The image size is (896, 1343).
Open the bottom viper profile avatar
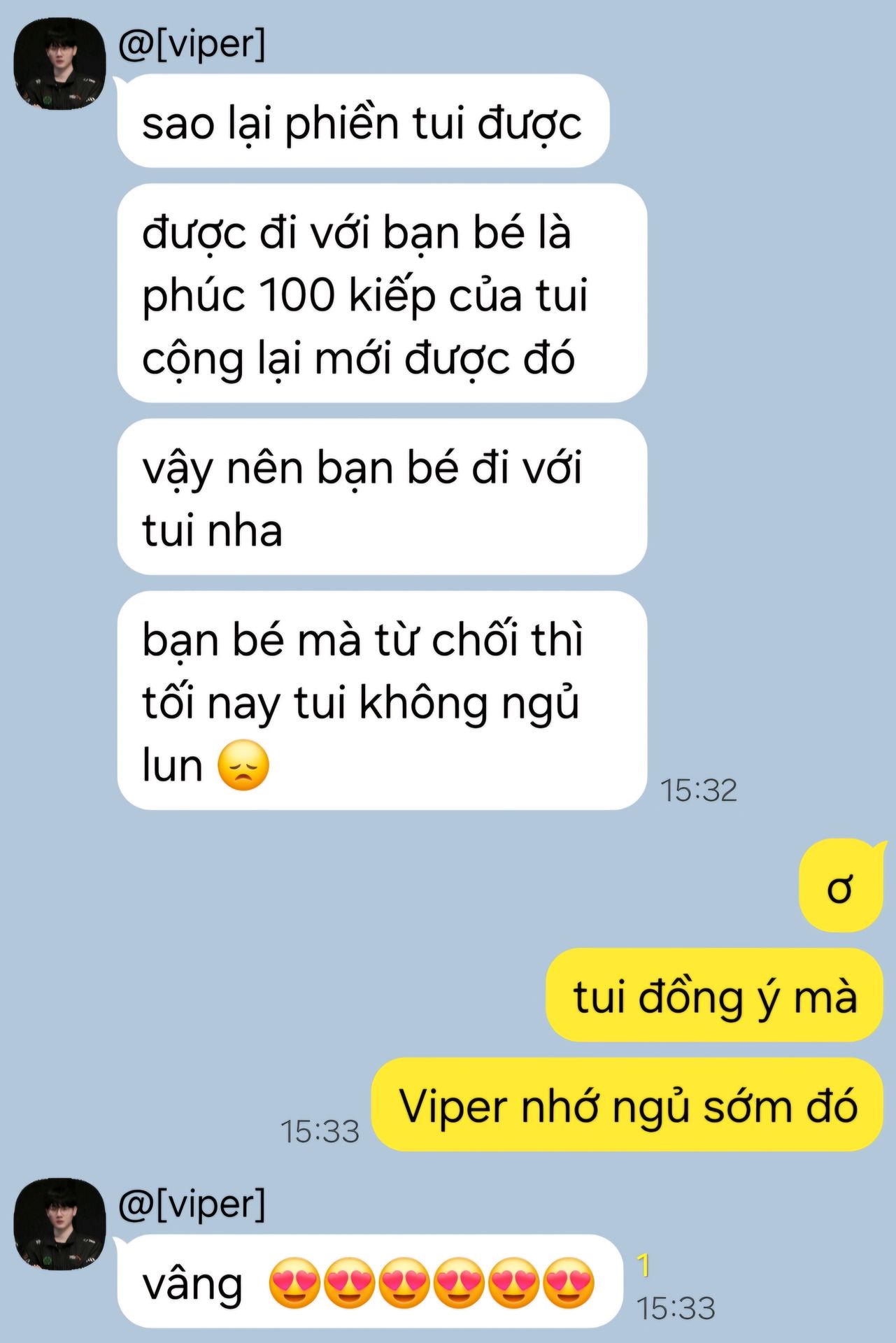(60, 1223)
